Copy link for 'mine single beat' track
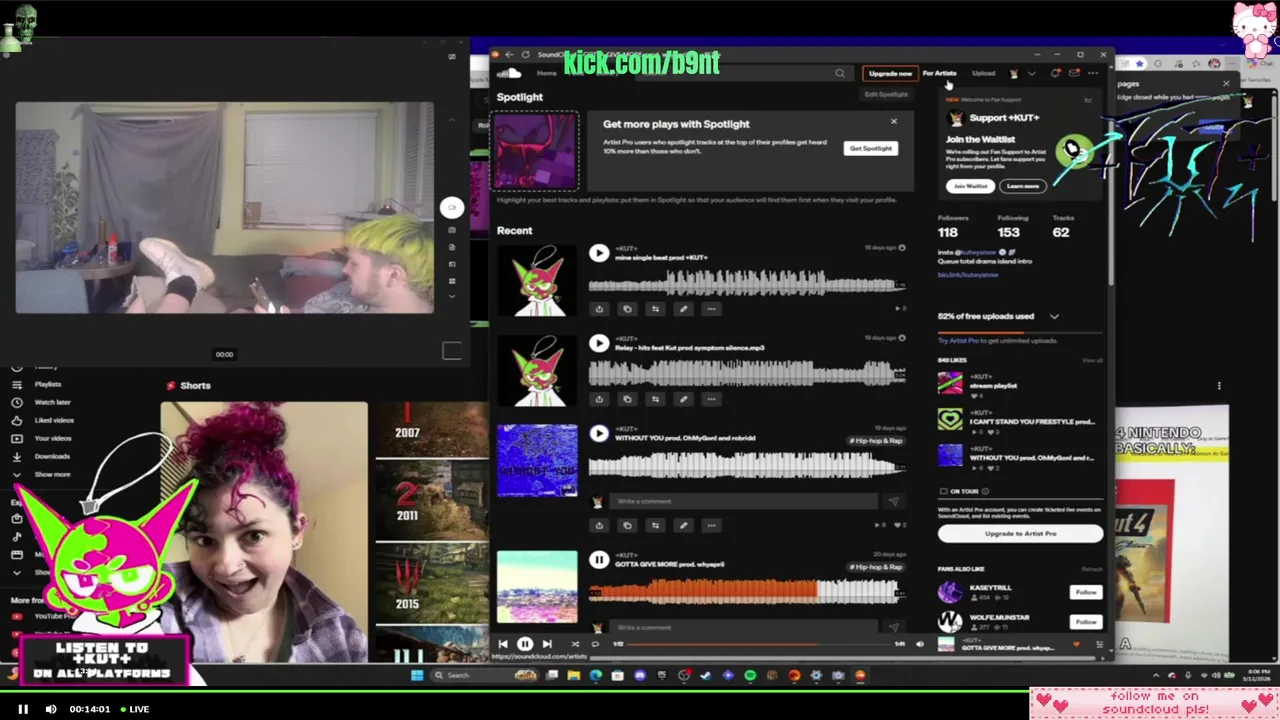Image resolution: width=1280 pixels, height=720 pixels. (627, 309)
